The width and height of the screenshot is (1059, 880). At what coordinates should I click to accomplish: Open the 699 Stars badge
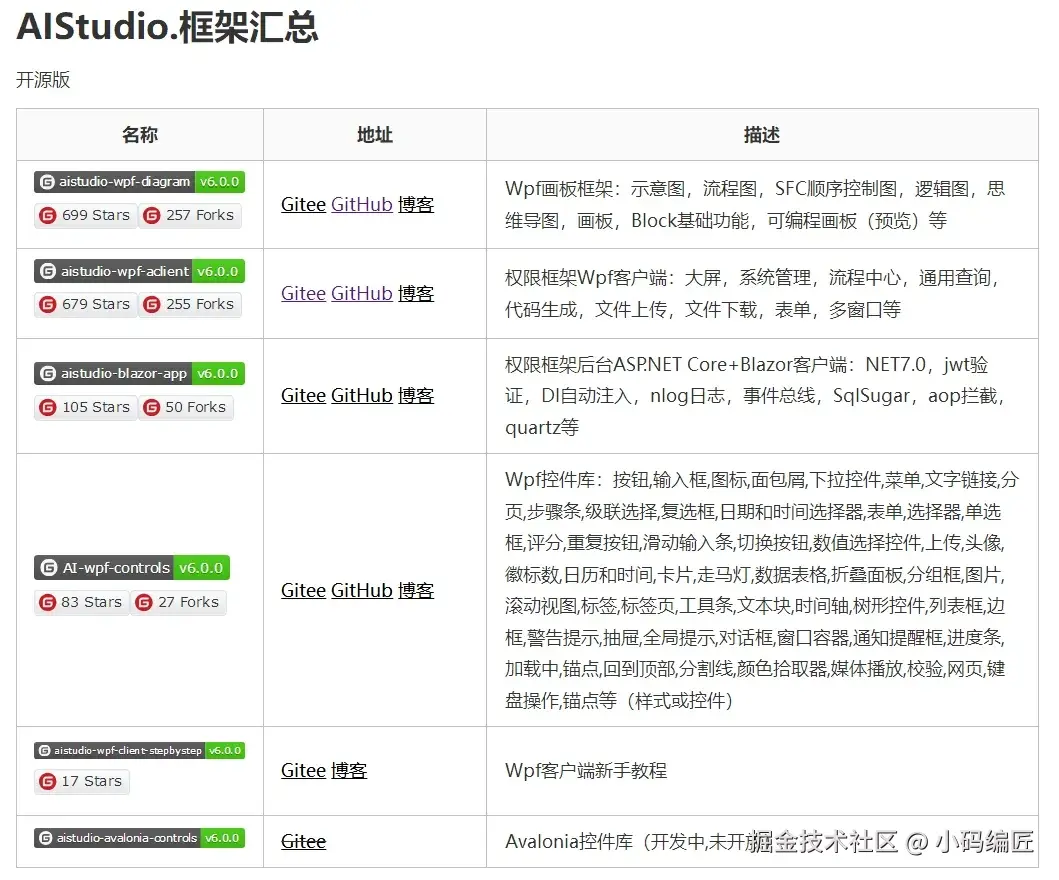coord(85,215)
